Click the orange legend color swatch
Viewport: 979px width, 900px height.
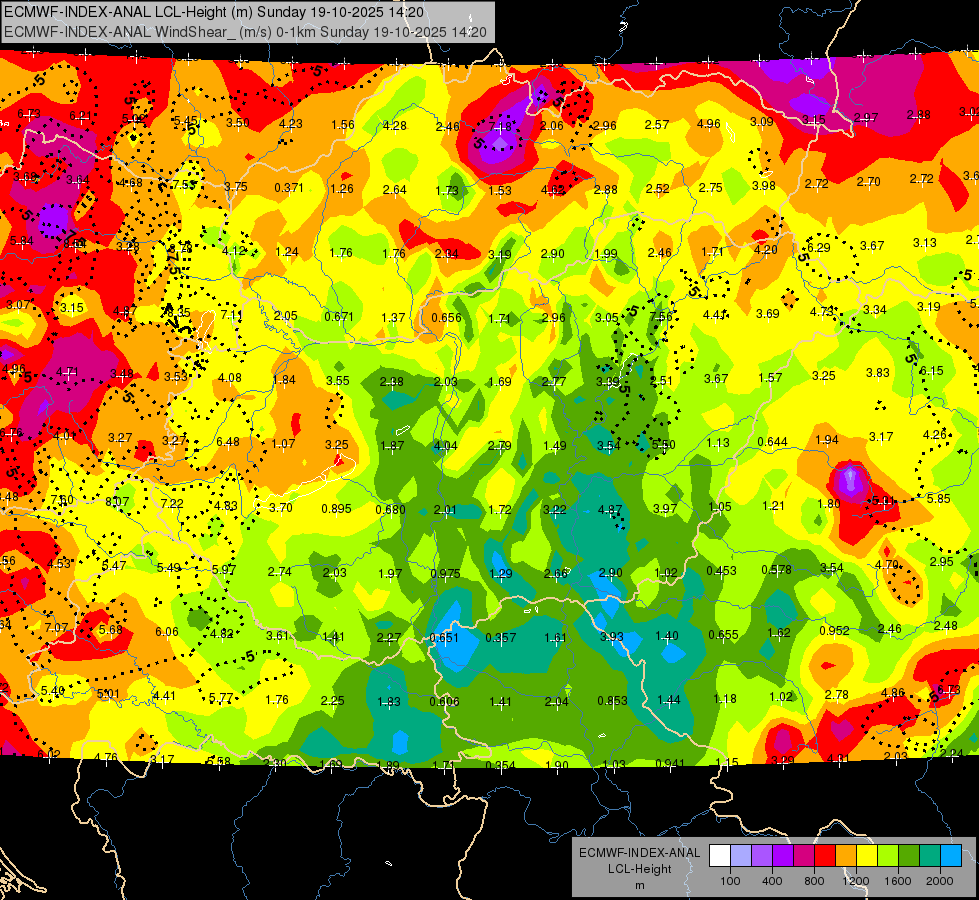pos(846,856)
